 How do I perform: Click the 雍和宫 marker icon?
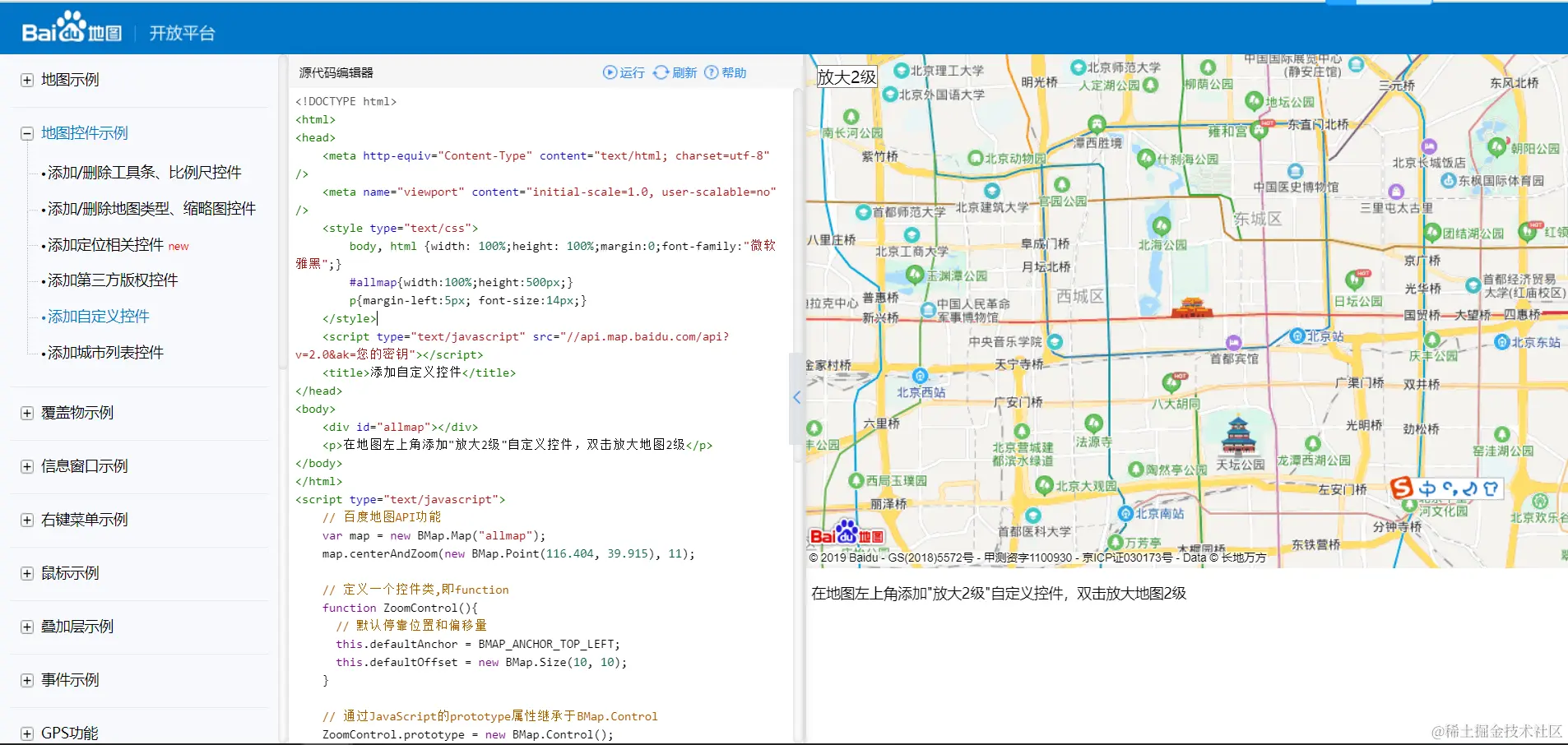coord(1260,129)
